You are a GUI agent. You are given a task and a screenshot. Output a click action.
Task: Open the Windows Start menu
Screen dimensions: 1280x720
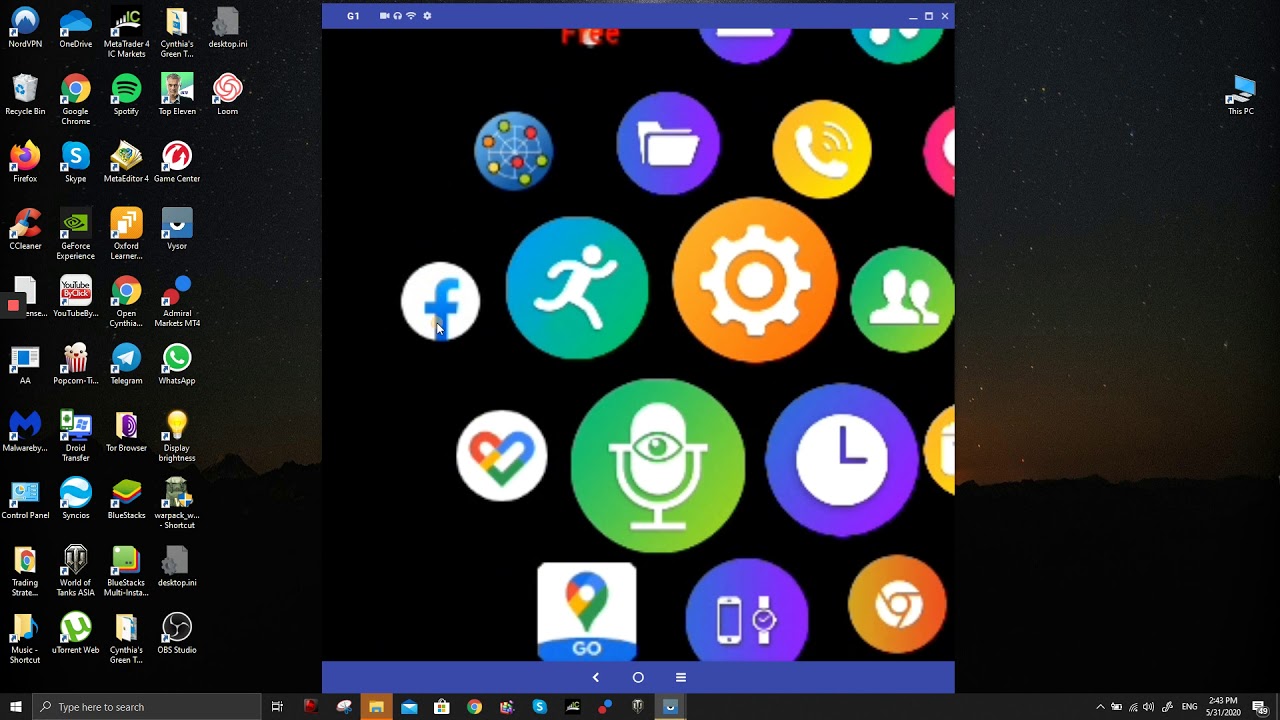(16, 707)
